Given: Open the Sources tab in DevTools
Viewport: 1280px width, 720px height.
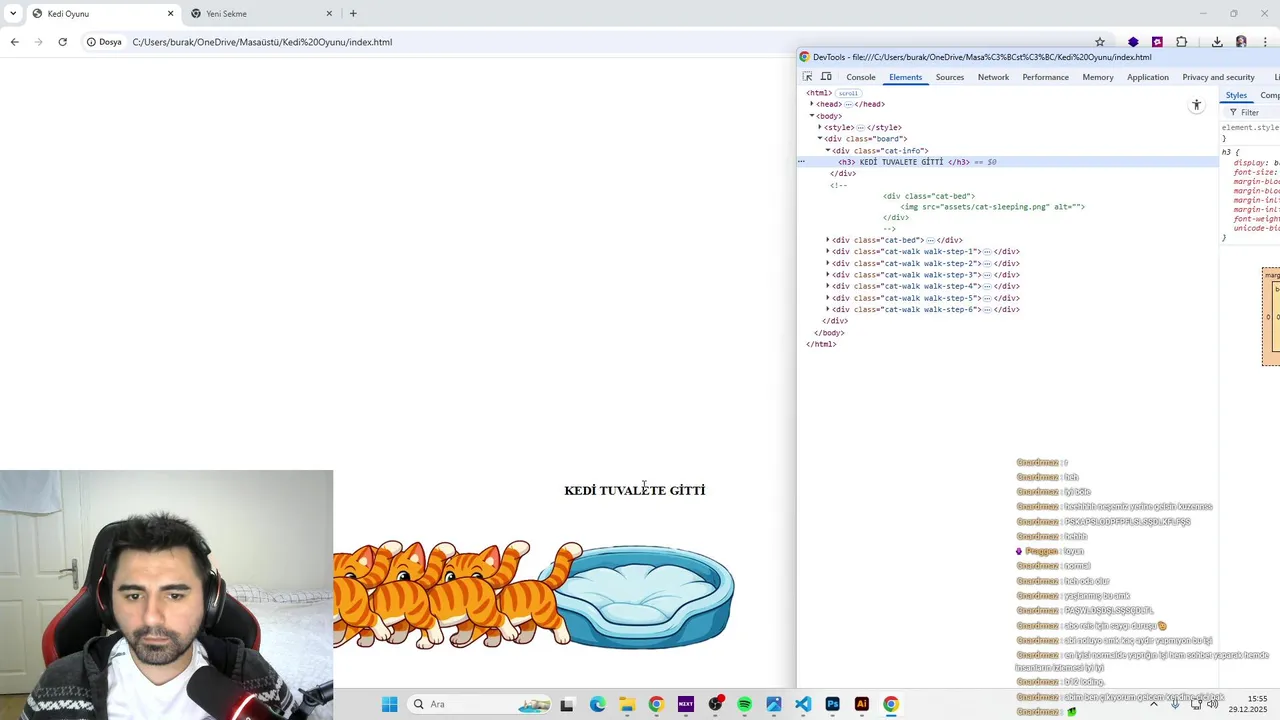Looking at the screenshot, I should (x=950, y=77).
